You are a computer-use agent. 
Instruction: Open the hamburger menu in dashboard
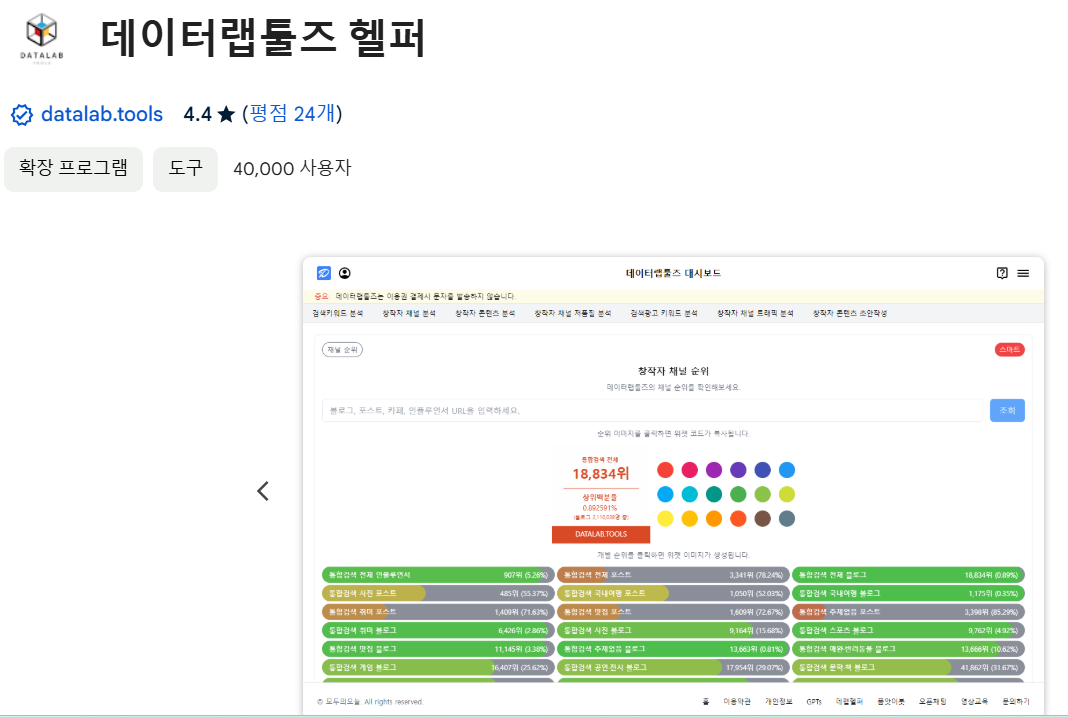pyautogui.click(x=1023, y=273)
